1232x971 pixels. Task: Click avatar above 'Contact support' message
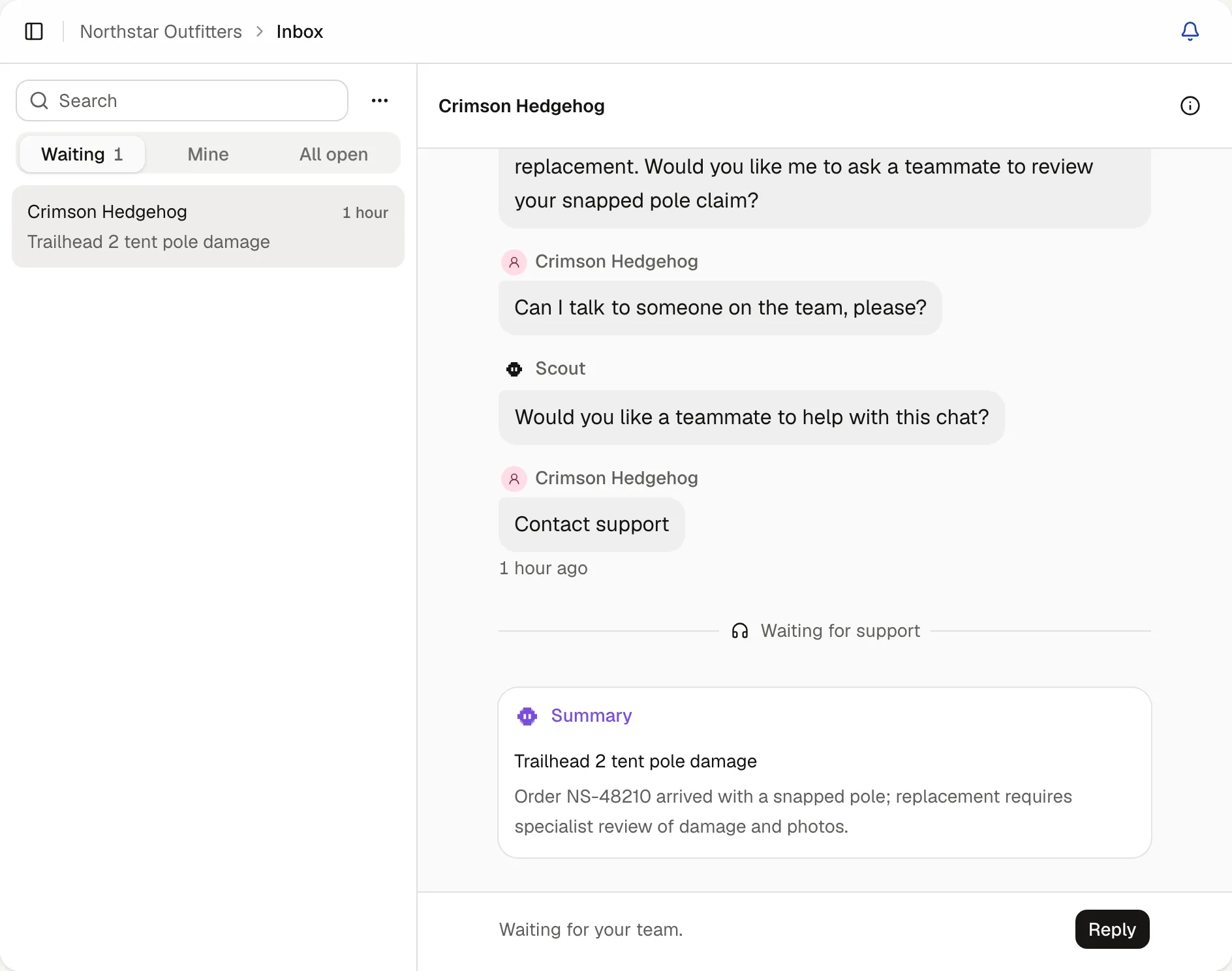pyautogui.click(x=514, y=479)
